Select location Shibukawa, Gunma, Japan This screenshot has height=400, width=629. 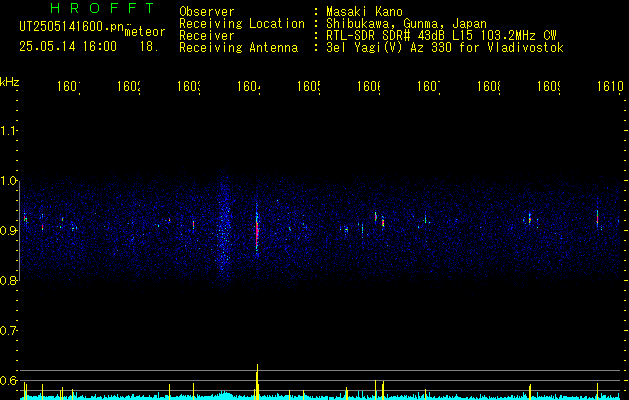click(x=406, y=24)
